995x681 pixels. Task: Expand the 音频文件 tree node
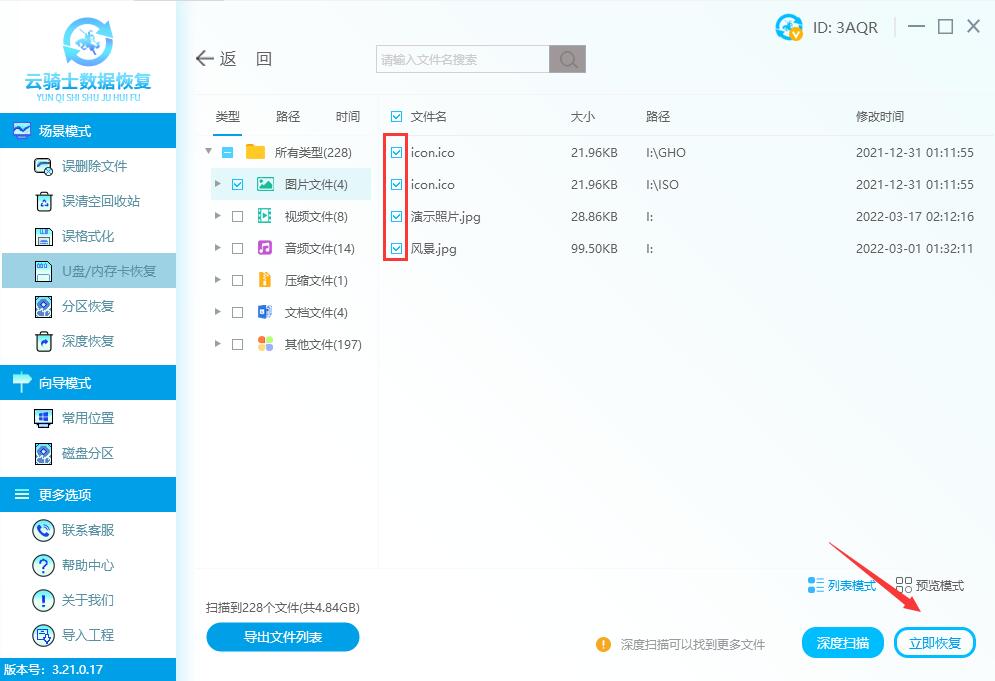(218, 248)
